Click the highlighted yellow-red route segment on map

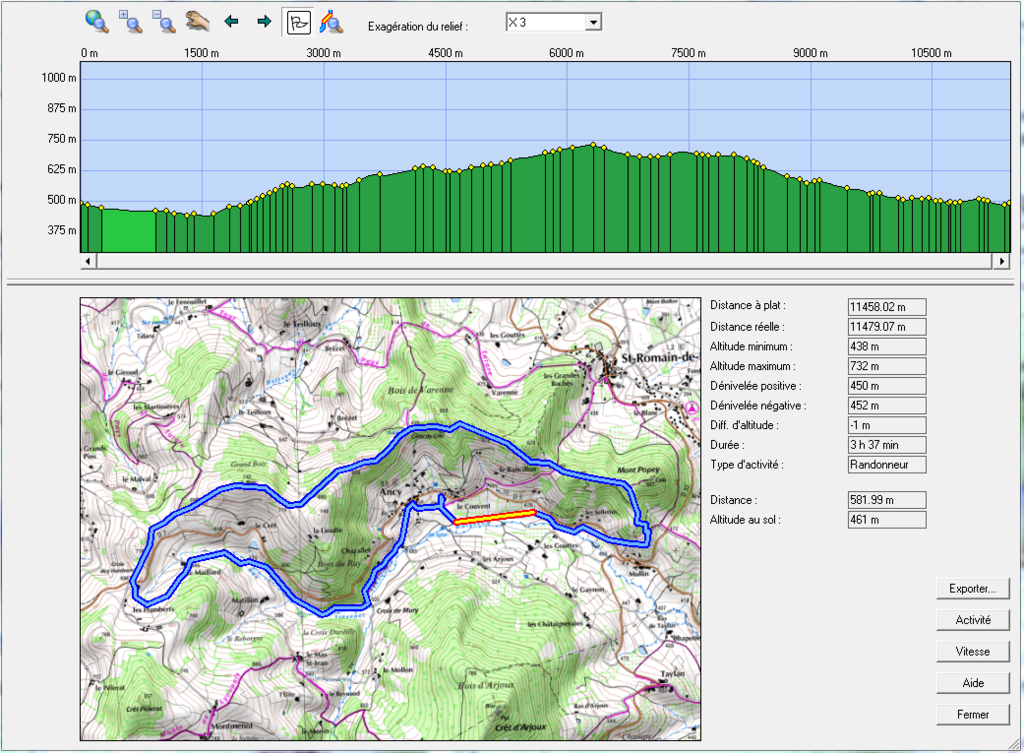point(494,516)
